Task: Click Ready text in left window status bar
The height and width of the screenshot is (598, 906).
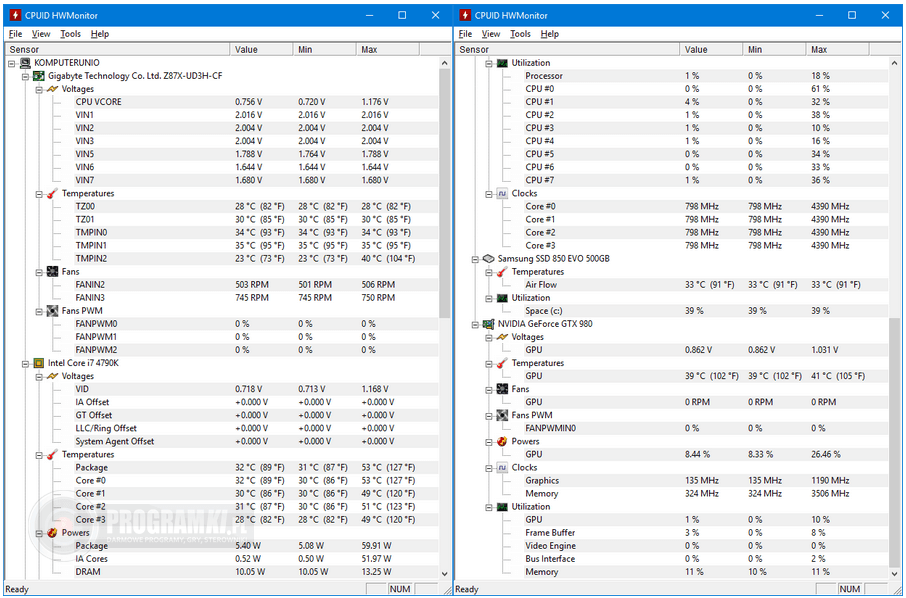Action: [x=17, y=589]
